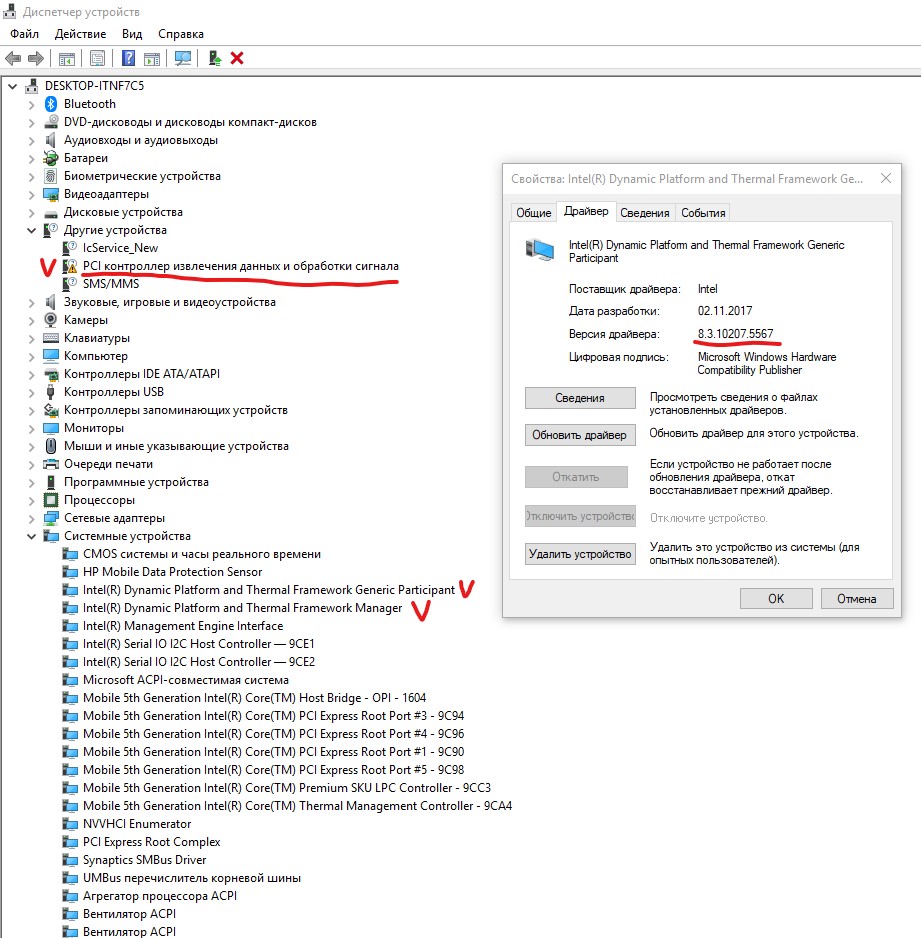The image size is (921, 938).
Task: Expand Звуковые, игровые и видеоустройства
Action: (x=32, y=303)
